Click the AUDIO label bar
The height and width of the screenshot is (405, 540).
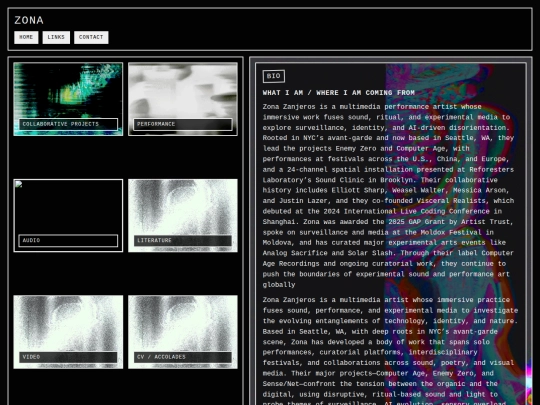pyautogui.click(x=68, y=240)
